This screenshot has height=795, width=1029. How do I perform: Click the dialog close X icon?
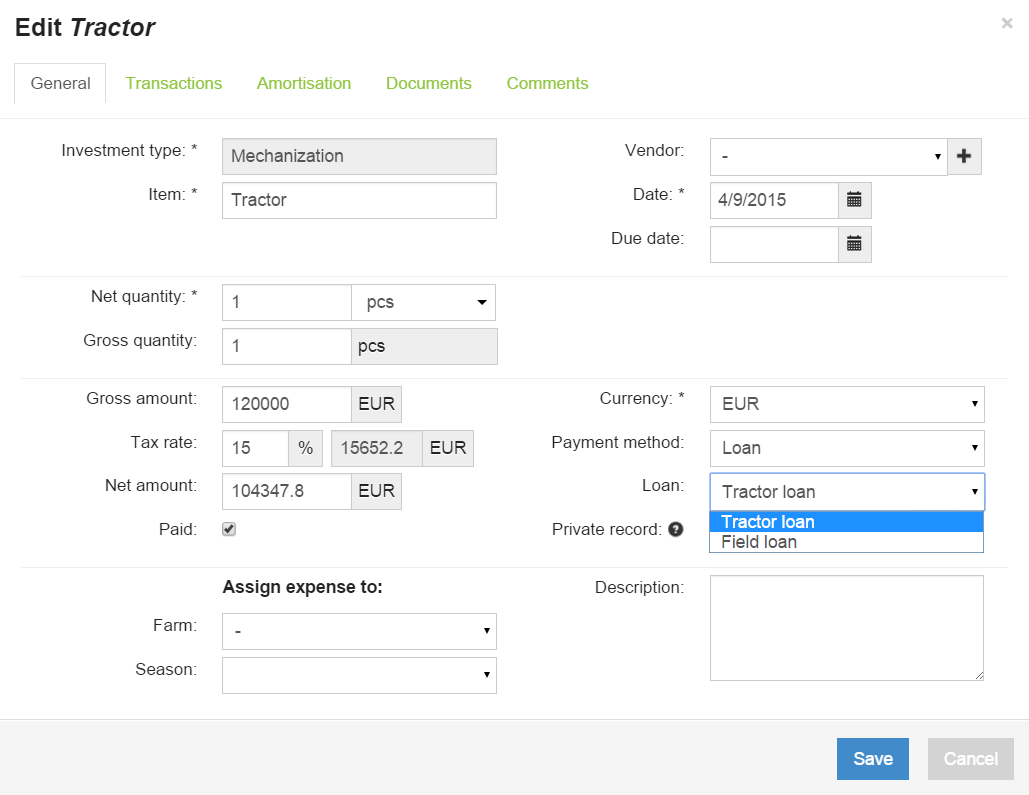pyautogui.click(x=1007, y=23)
